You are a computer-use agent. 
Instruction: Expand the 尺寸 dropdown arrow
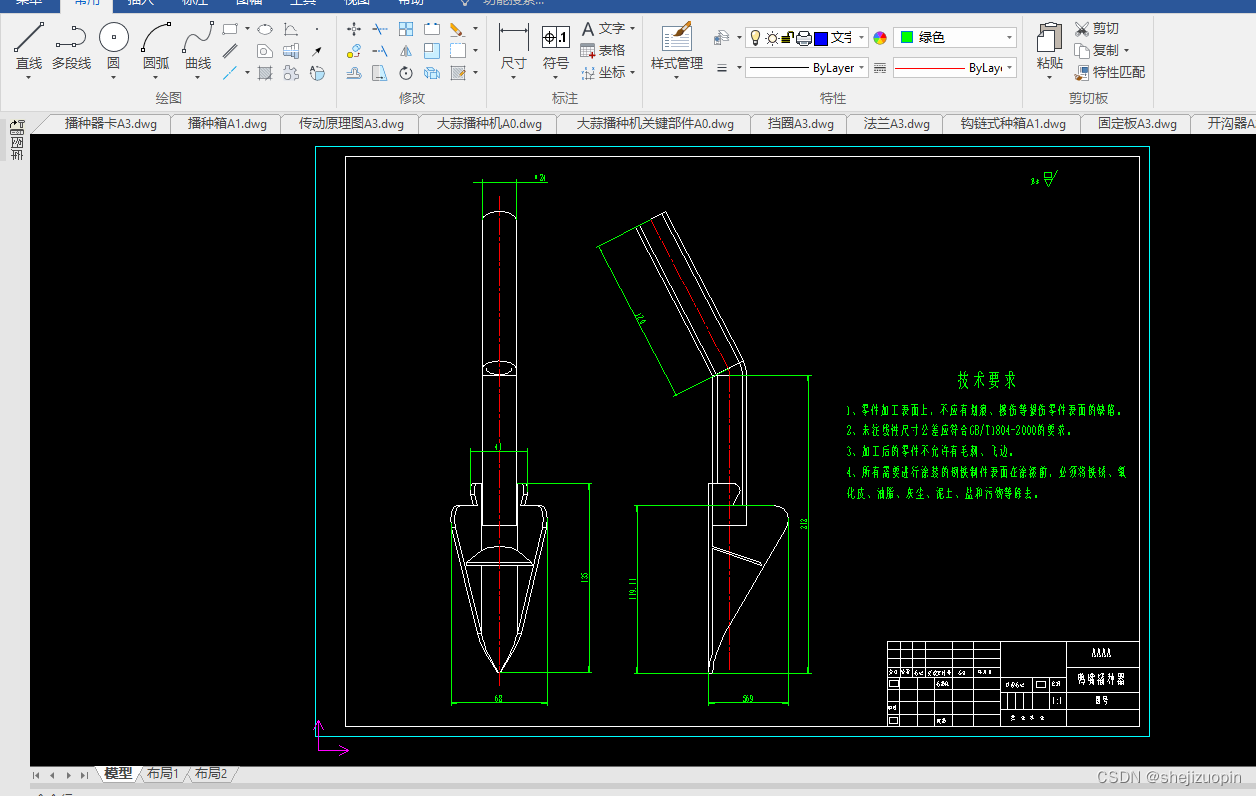click(x=513, y=77)
